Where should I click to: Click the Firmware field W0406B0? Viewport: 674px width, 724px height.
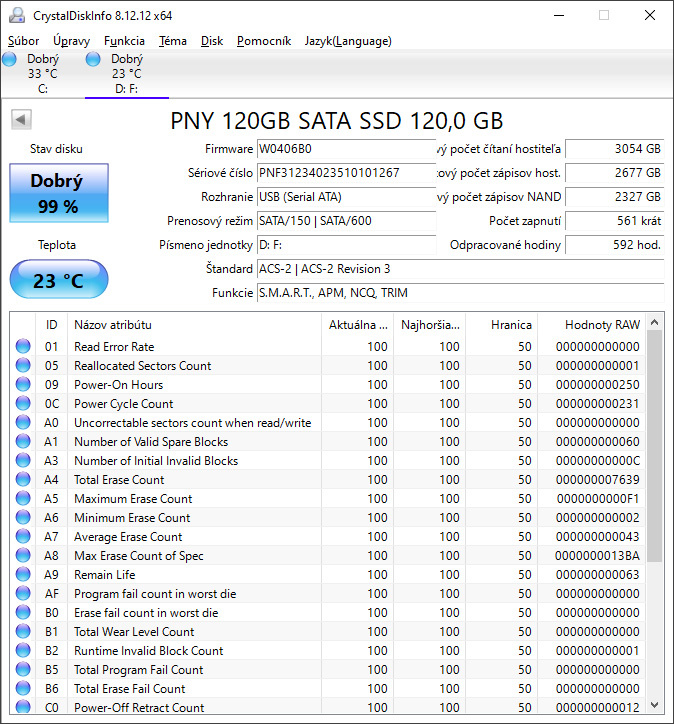coord(346,149)
